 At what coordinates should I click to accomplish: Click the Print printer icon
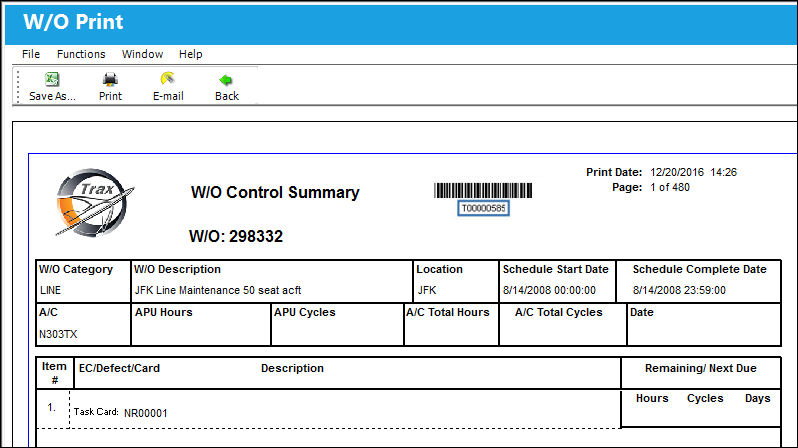pyautogui.click(x=110, y=79)
